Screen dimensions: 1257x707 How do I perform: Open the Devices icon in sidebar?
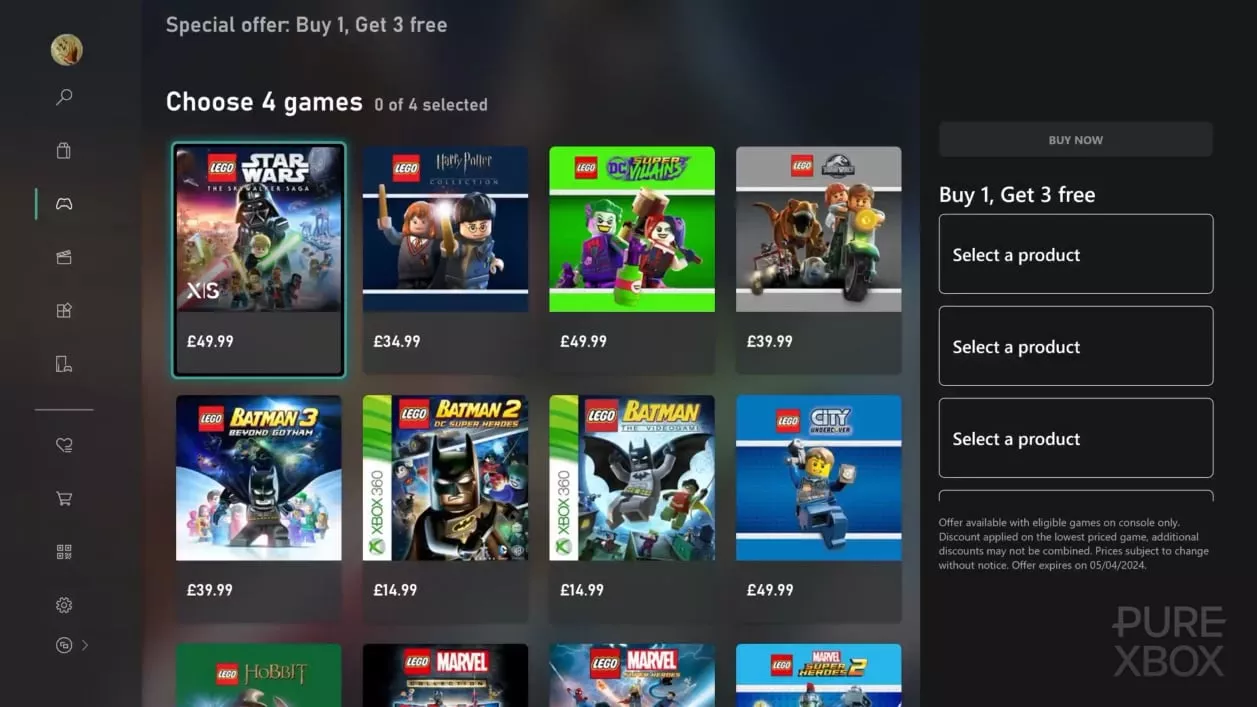64,364
